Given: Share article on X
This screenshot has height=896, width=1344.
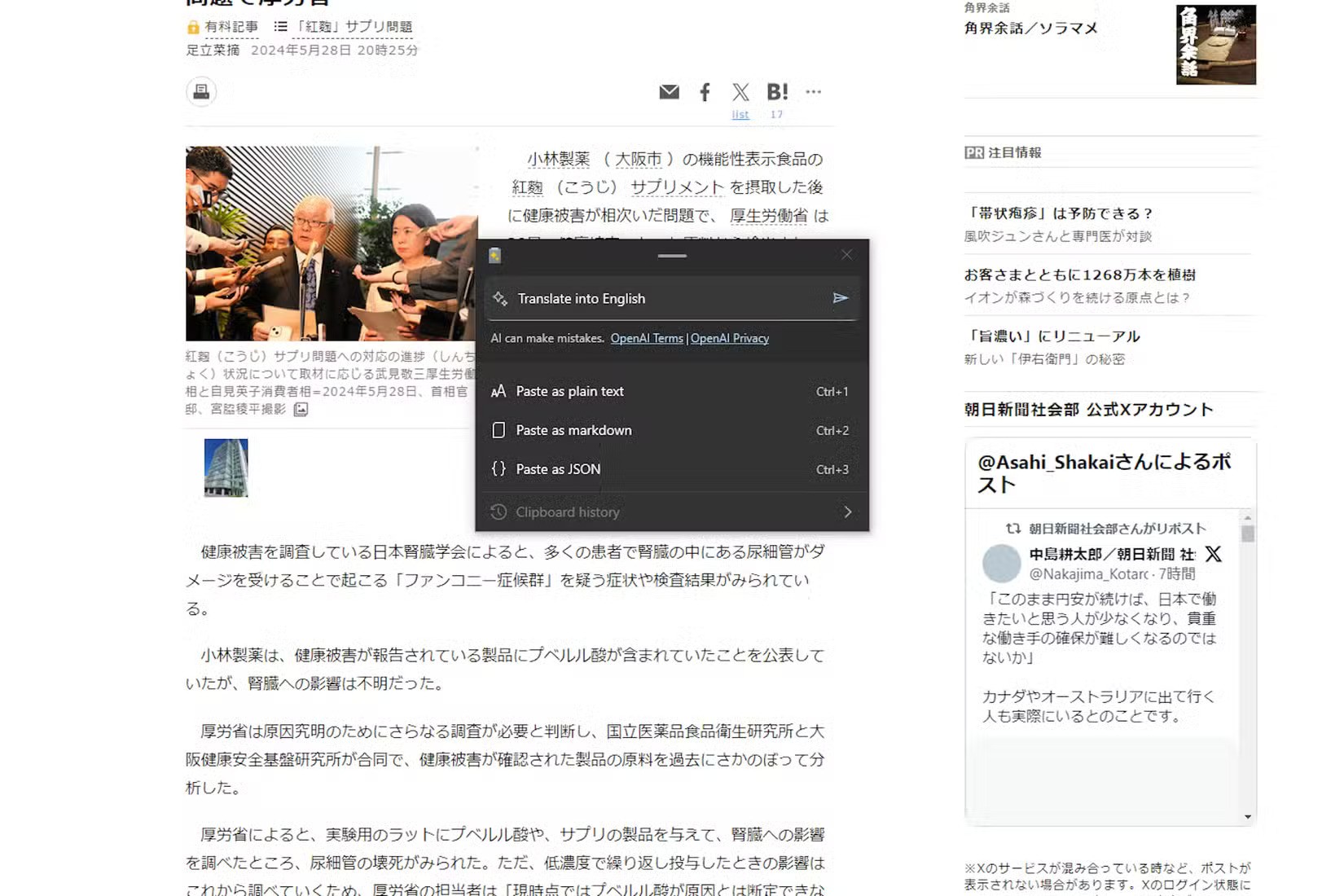Looking at the screenshot, I should coord(740,92).
